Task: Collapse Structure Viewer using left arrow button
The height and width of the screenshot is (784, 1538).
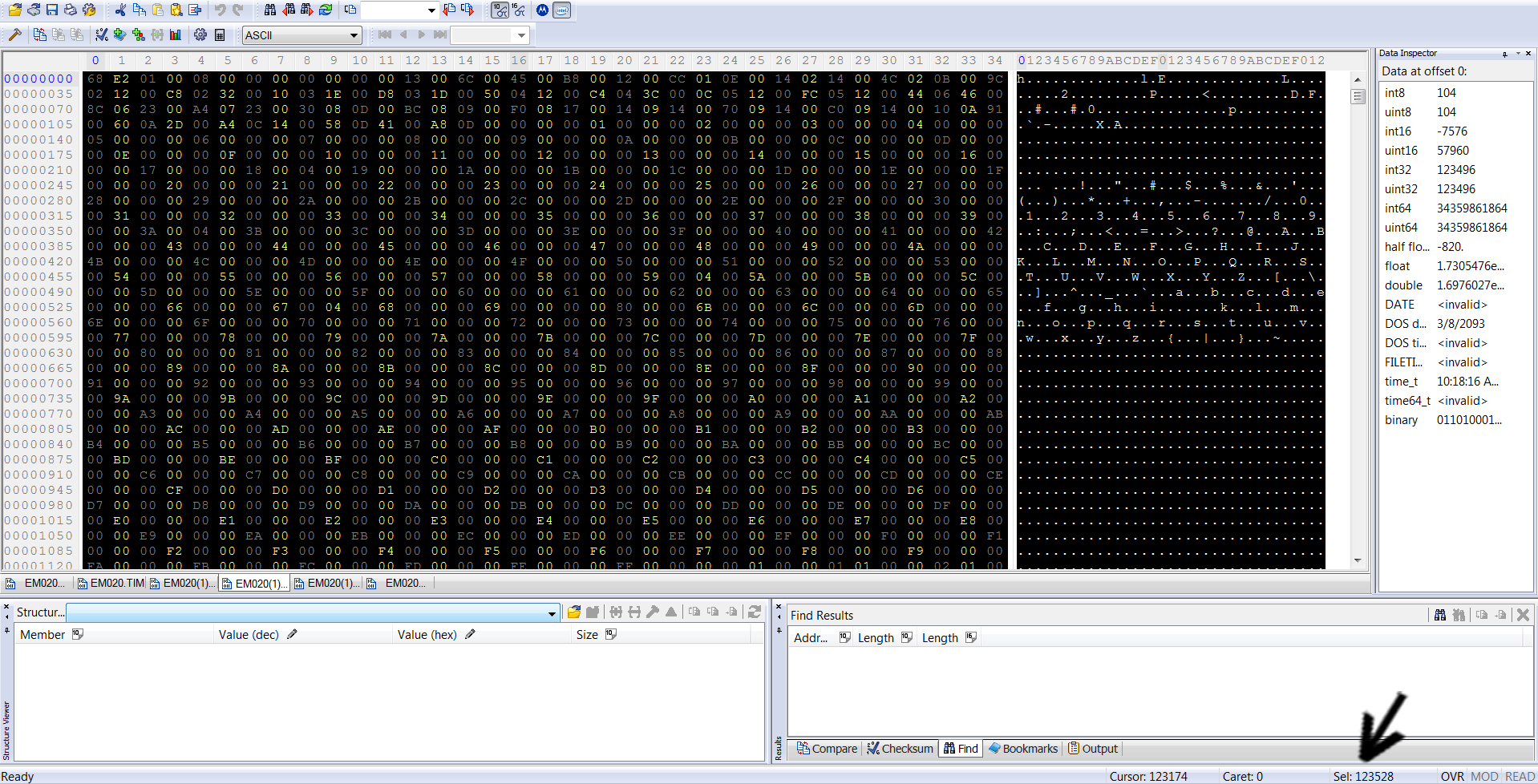Action: (6, 617)
